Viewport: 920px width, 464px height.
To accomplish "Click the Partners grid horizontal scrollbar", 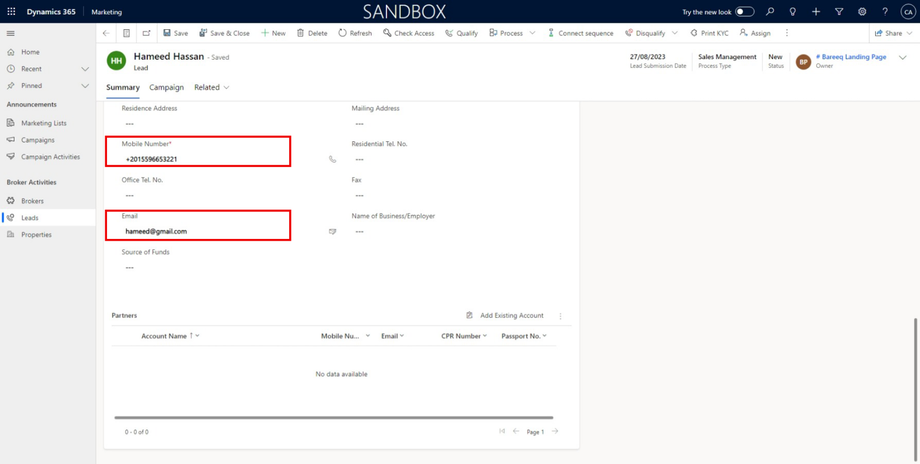I will (x=334, y=418).
